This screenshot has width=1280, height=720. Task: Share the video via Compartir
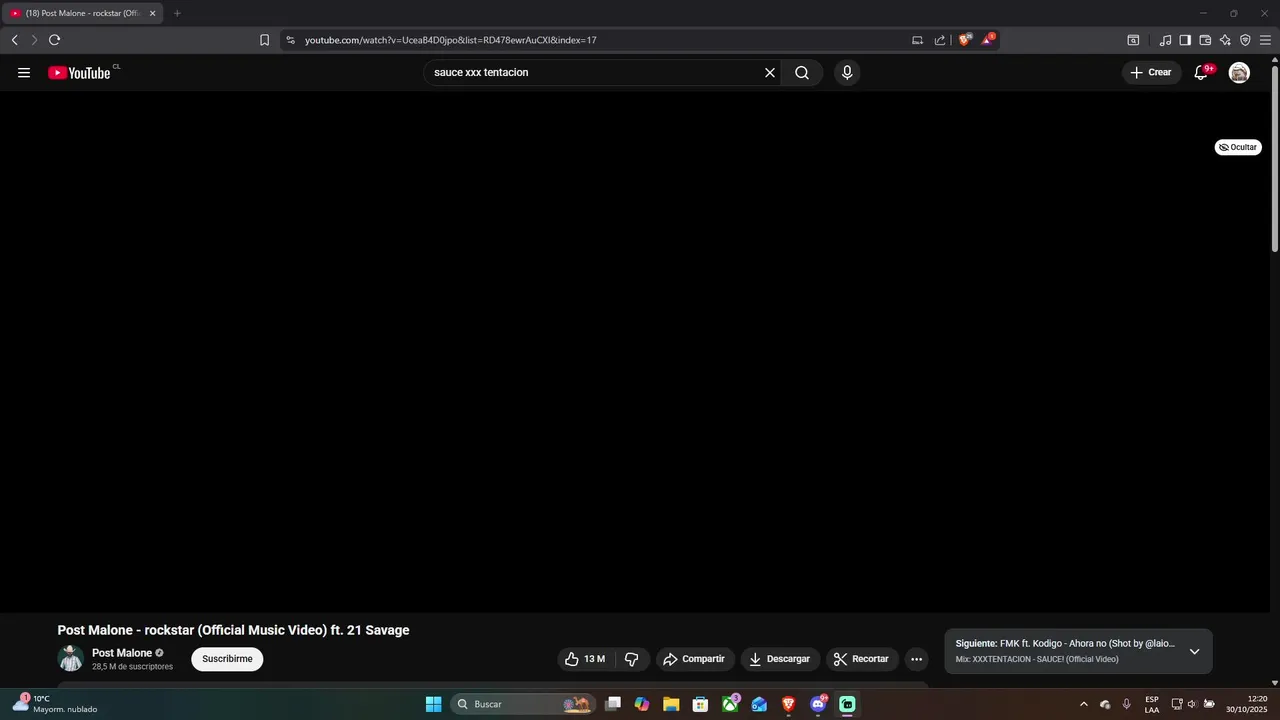click(x=695, y=659)
